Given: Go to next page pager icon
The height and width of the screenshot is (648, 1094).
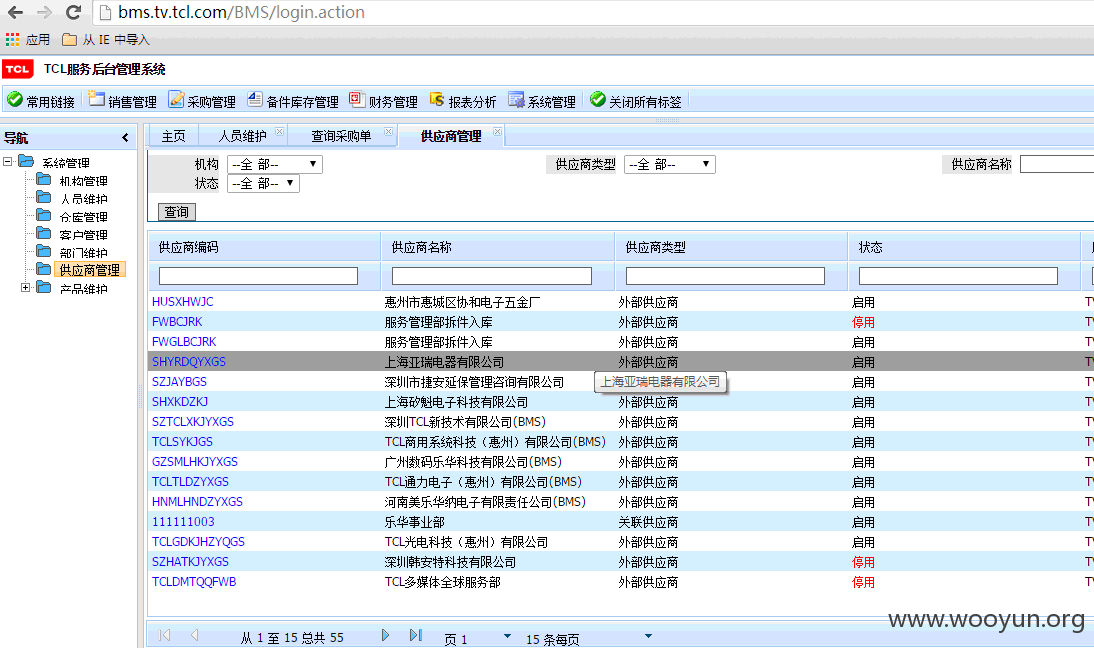Looking at the screenshot, I should pyautogui.click(x=385, y=635).
